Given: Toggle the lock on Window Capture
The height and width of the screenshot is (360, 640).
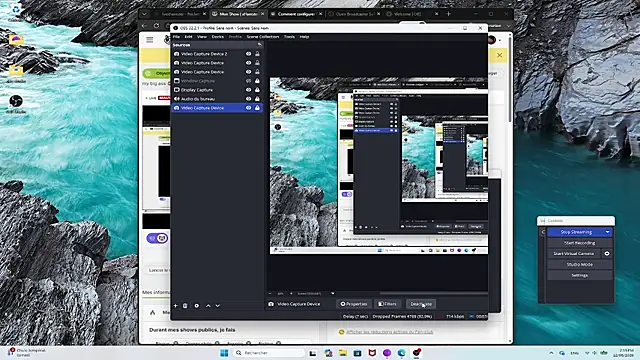Looking at the screenshot, I should click(x=257, y=81).
